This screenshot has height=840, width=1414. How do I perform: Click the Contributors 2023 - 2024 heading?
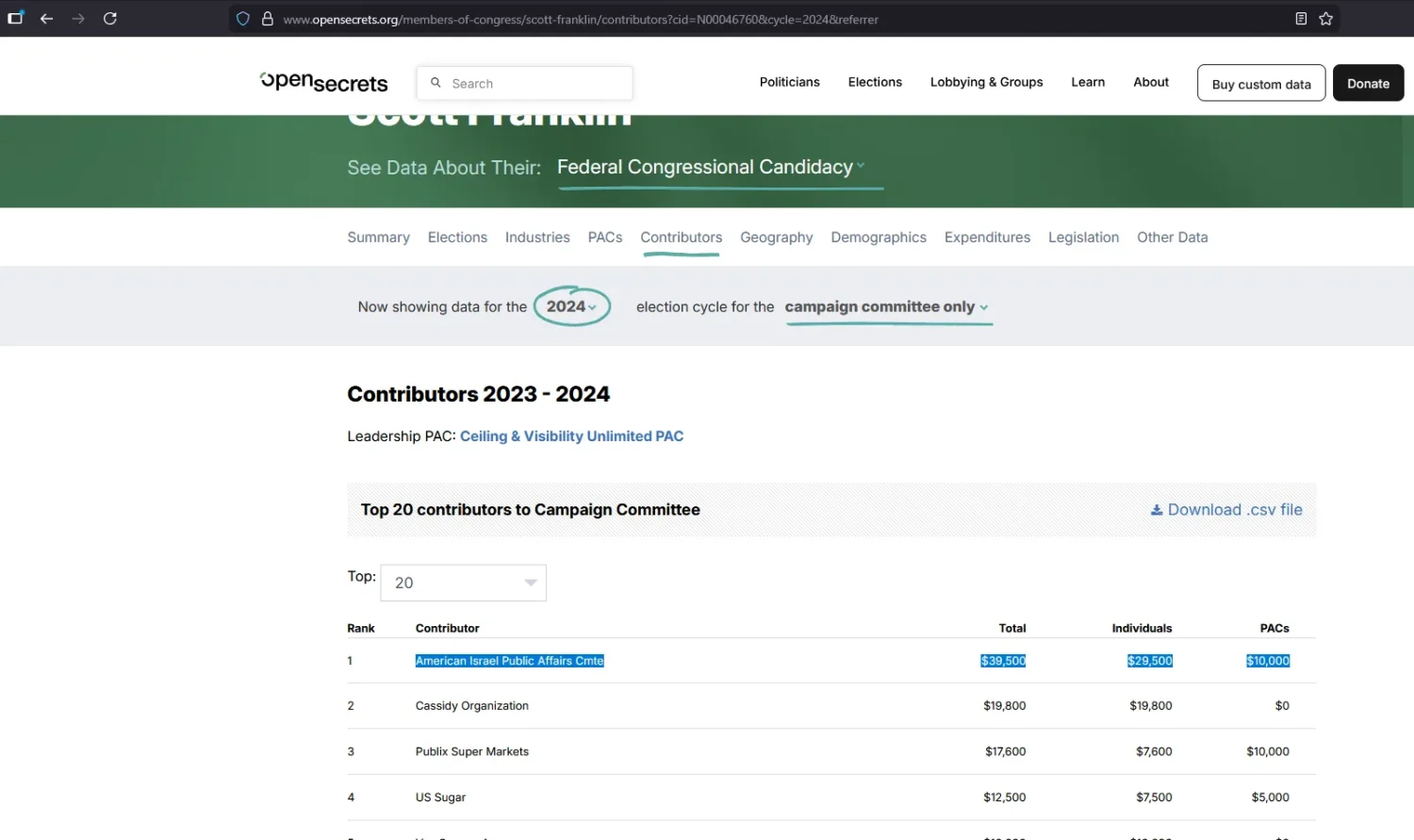point(478,394)
